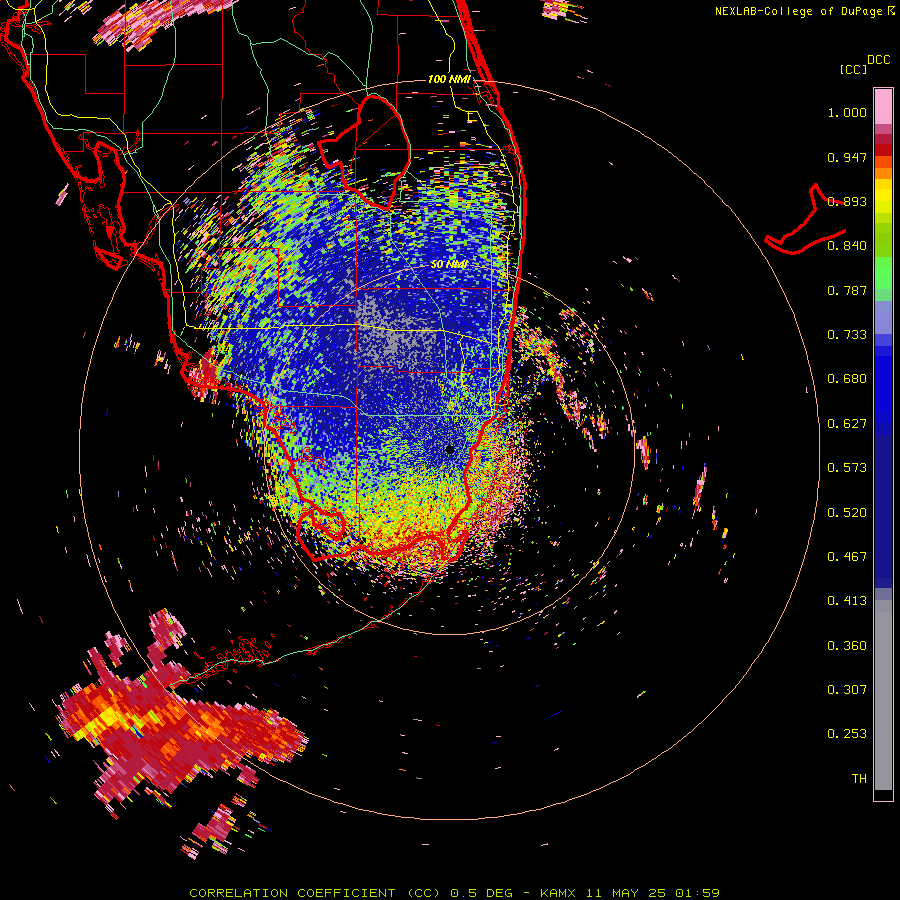900x900 pixels.
Task: Click the 0.893 scale value
Action: pyautogui.click(x=847, y=201)
